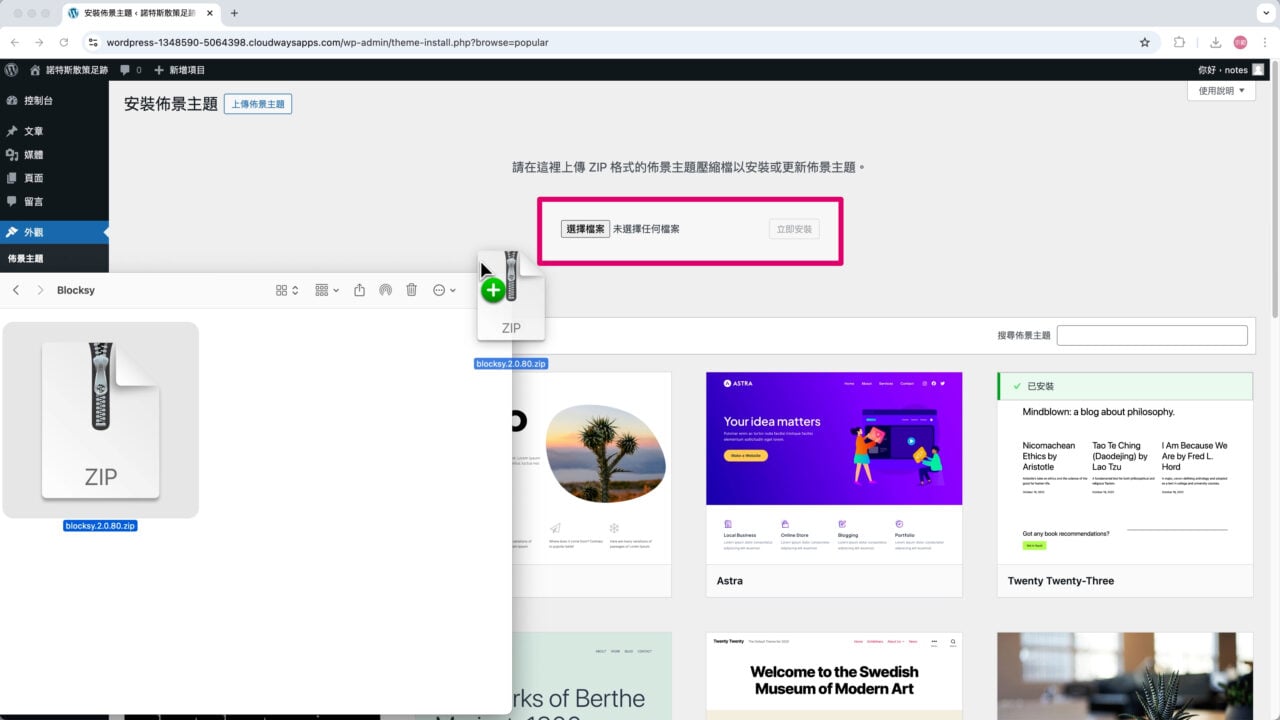The height and width of the screenshot is (720, 1280).
Task: Open 外觀 menu in WordPress sidebar
Action: click(x=34, y=232)
